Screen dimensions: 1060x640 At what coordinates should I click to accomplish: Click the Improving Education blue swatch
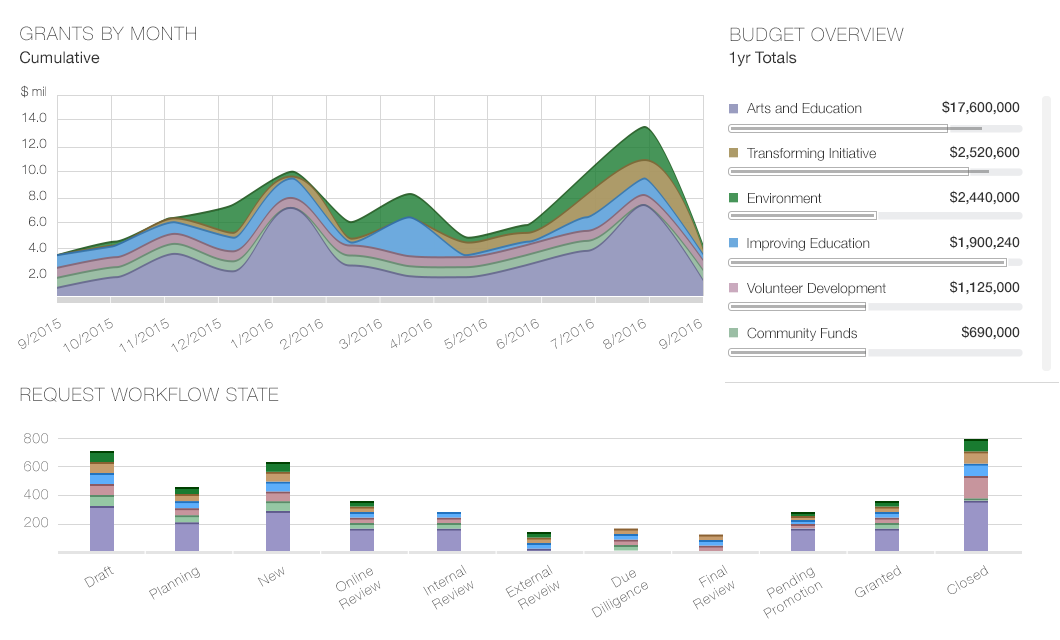[x=734, y=244]
